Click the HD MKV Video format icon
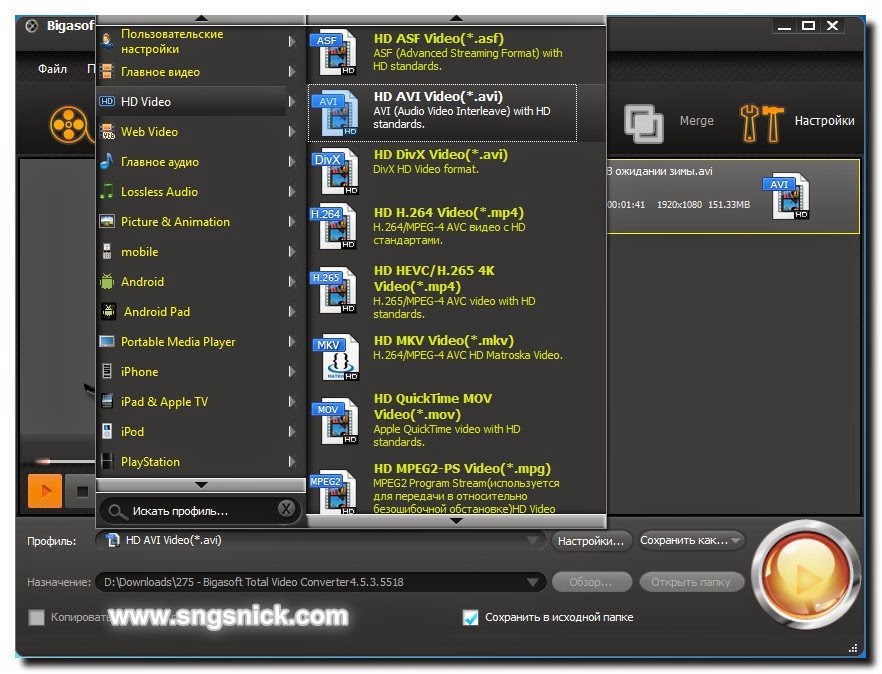The height and width of the screenshot is (674, 882). pyautogui.click(x=336, y=358)
